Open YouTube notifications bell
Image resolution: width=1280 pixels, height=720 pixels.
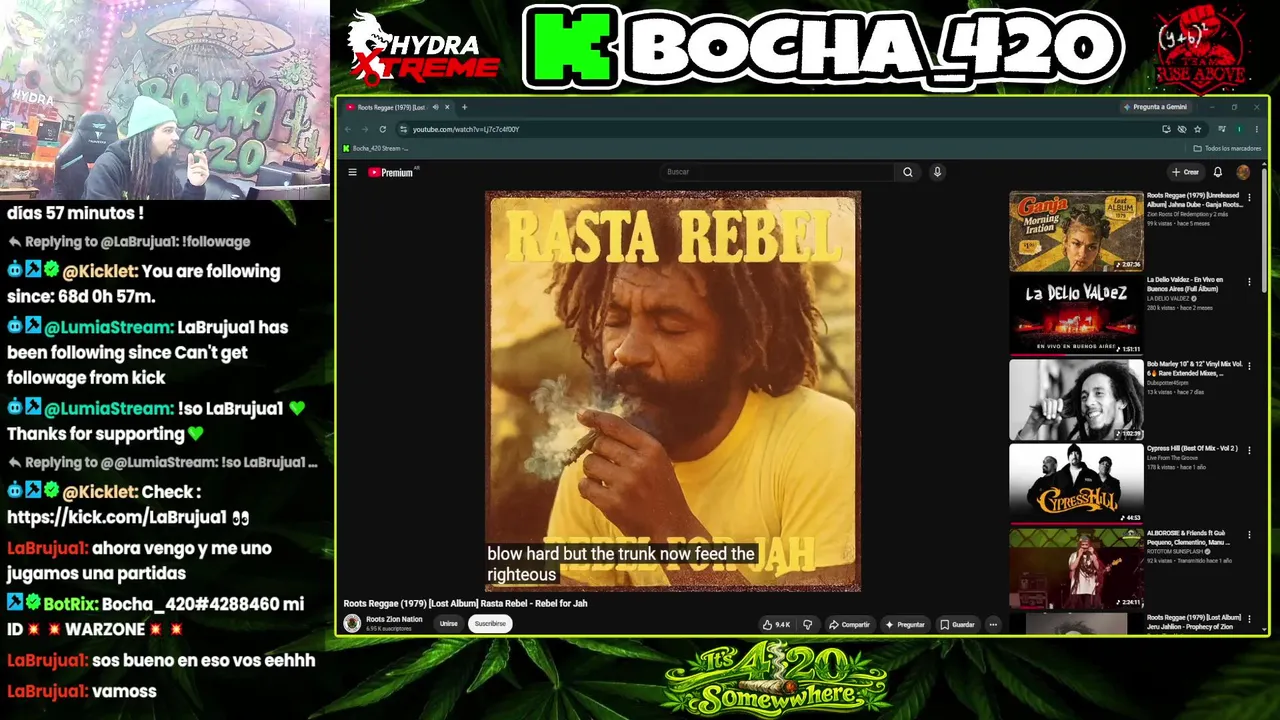click(1218, 172)
